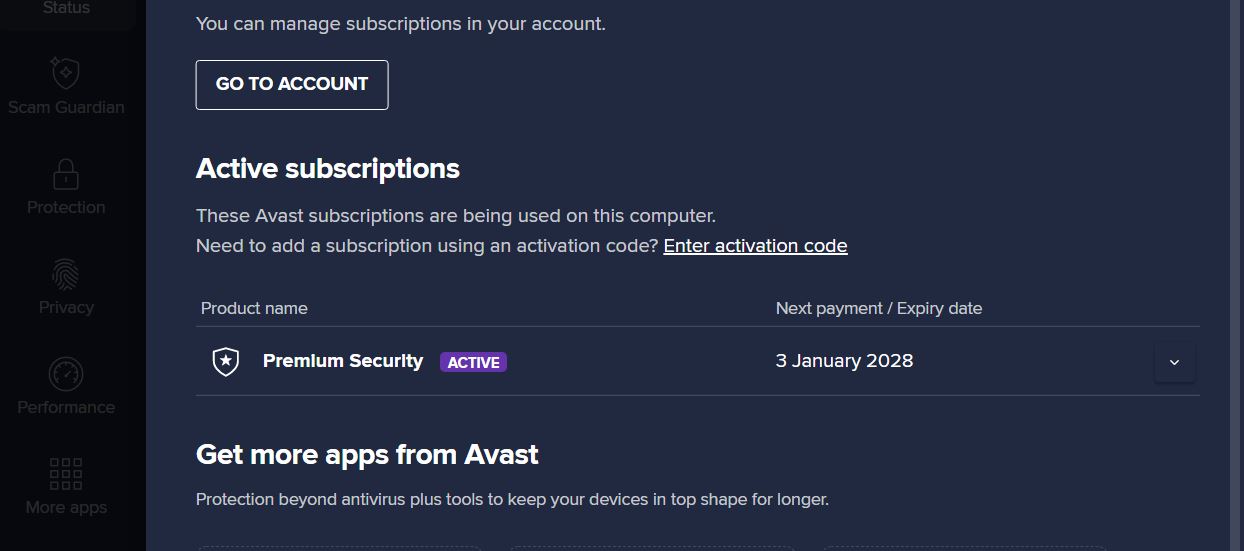Switch to the Status sidebar section
1244x551 pixels.
pos(66,8)
